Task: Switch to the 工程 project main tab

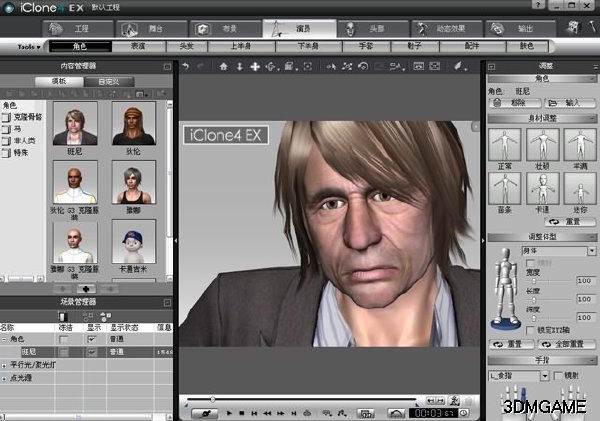Action: point(78,29)
